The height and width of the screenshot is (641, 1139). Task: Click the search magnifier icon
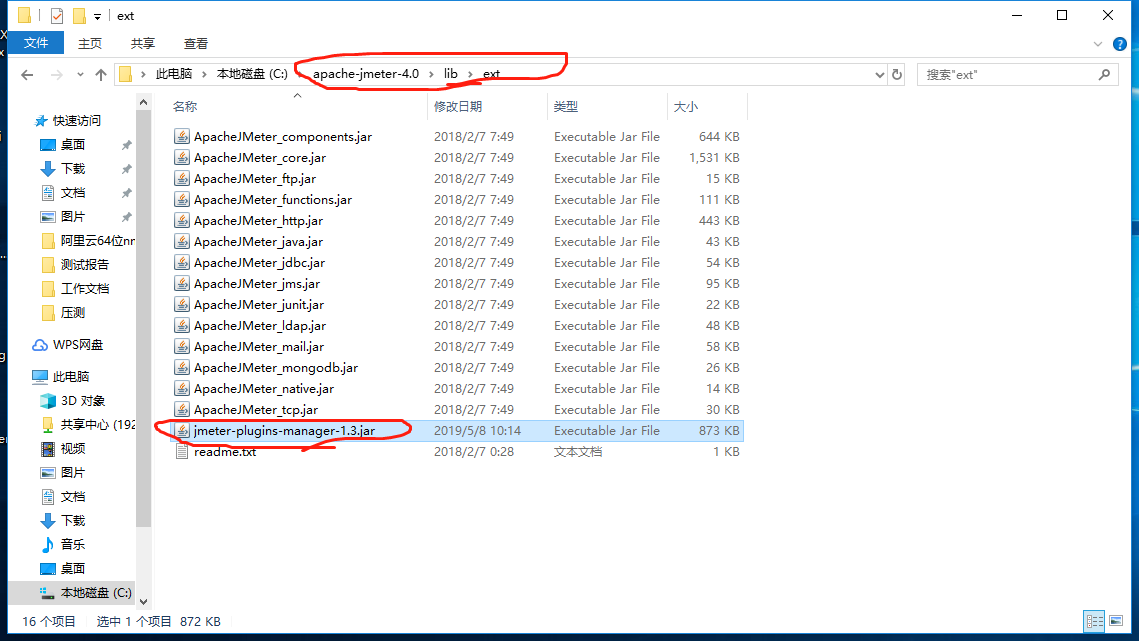coord(1104,74)
